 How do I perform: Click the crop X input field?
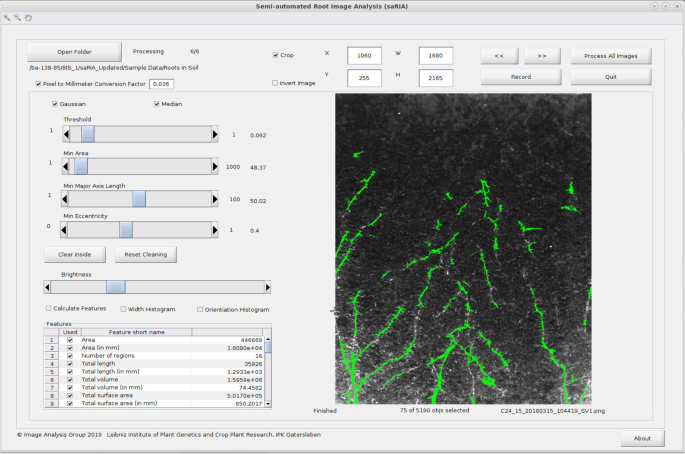pyautogui.click(x=364, y=55)
